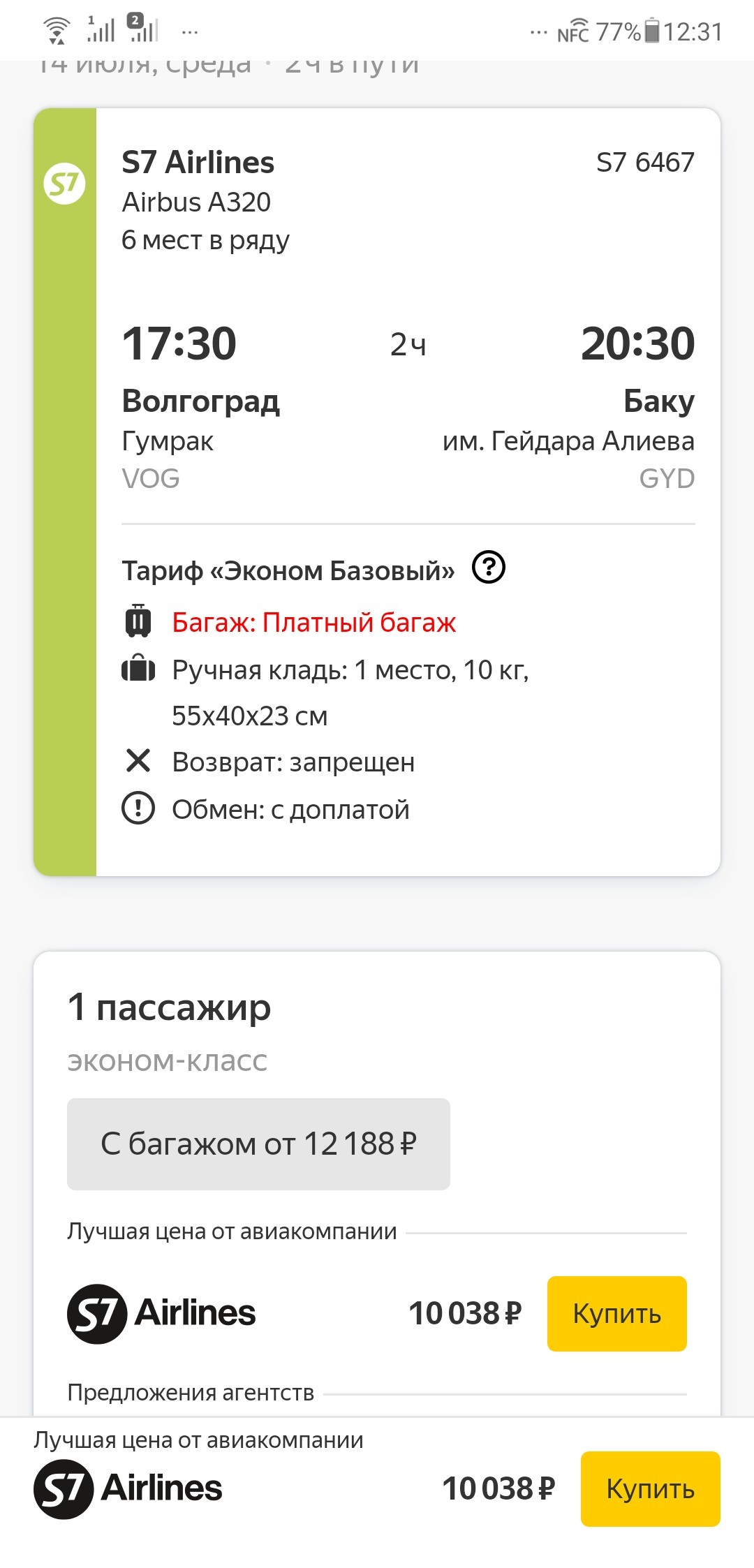
Task: Tap the departure time 17:30
Action: tap(179, 343)
